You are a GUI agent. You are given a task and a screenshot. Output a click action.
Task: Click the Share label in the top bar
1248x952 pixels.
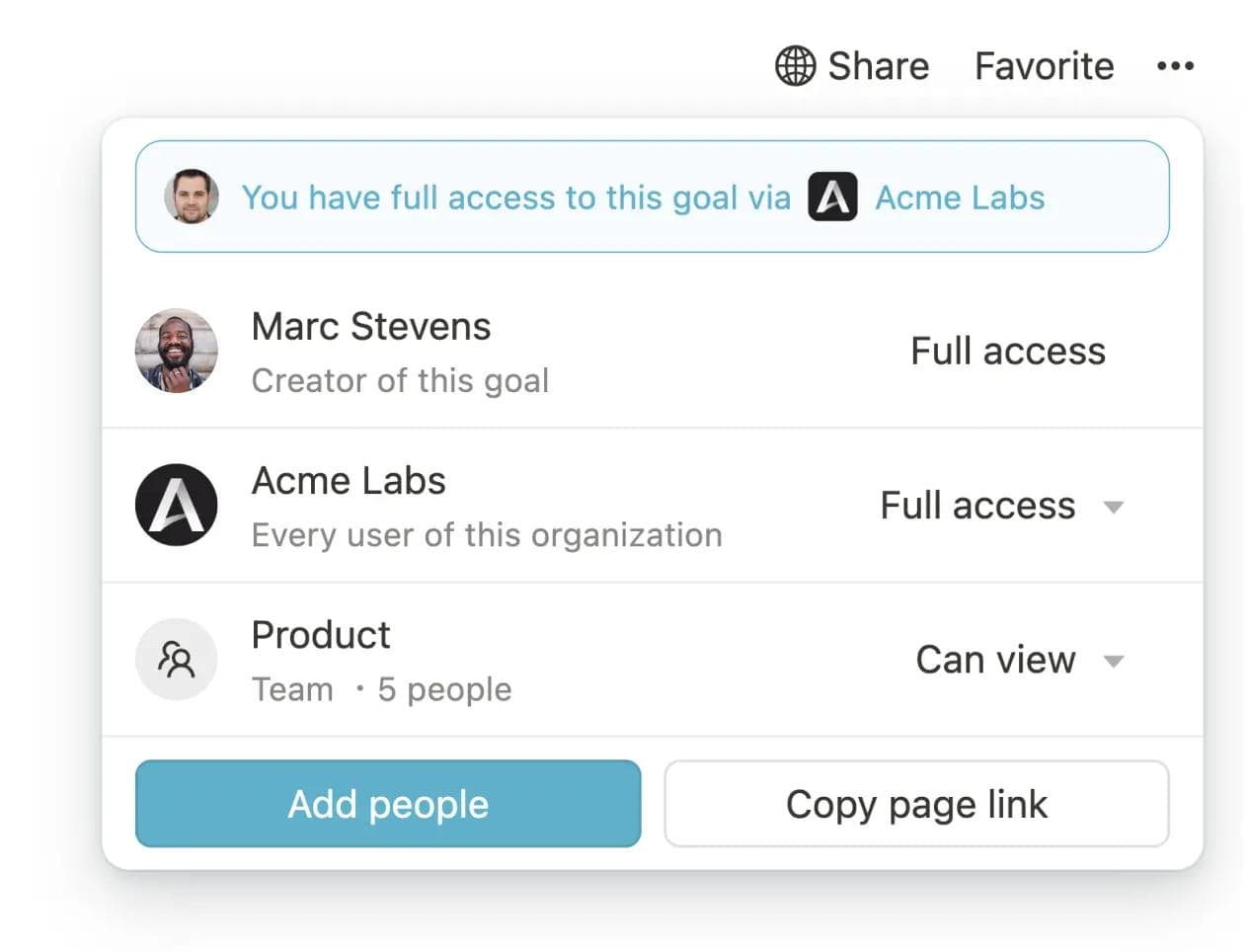[877, 66]
